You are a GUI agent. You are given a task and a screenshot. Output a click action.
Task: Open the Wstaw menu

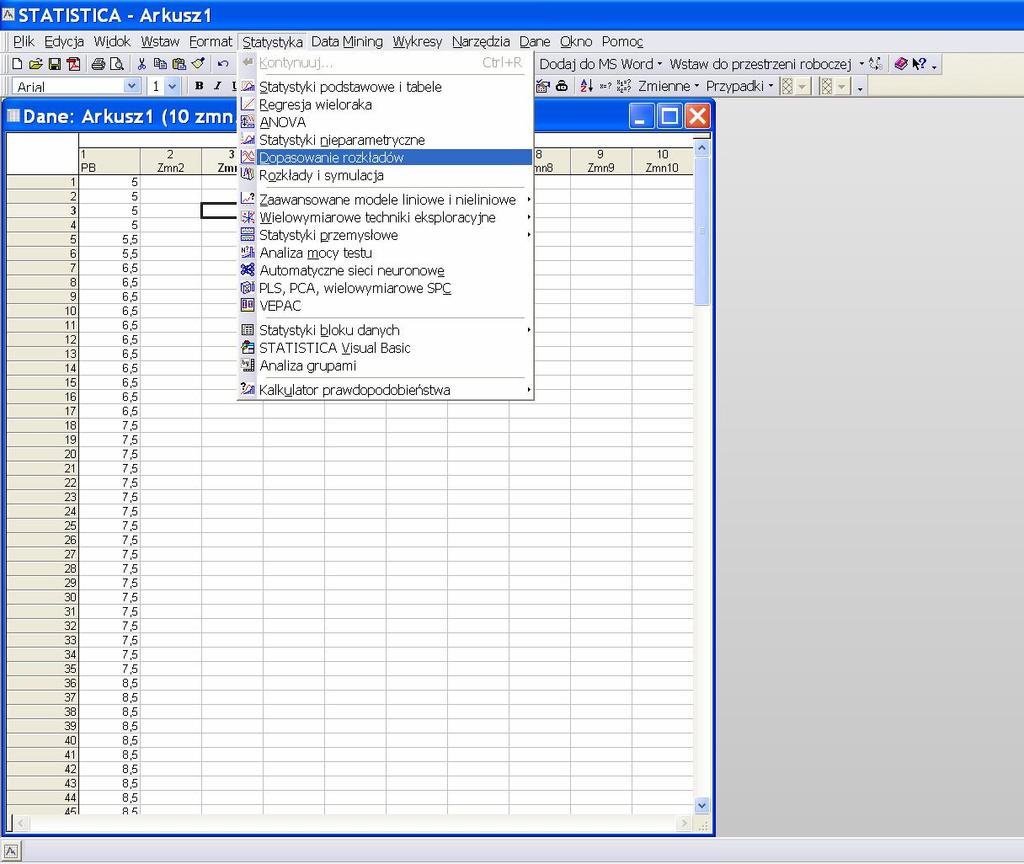160,42
